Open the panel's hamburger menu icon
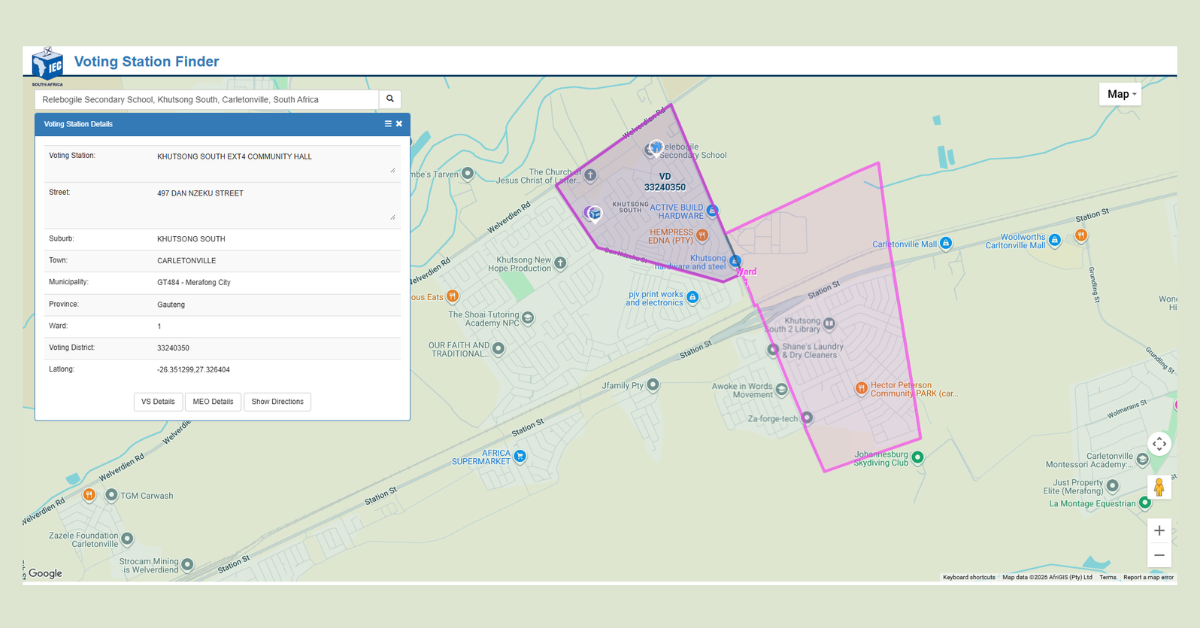 (389, 124)
